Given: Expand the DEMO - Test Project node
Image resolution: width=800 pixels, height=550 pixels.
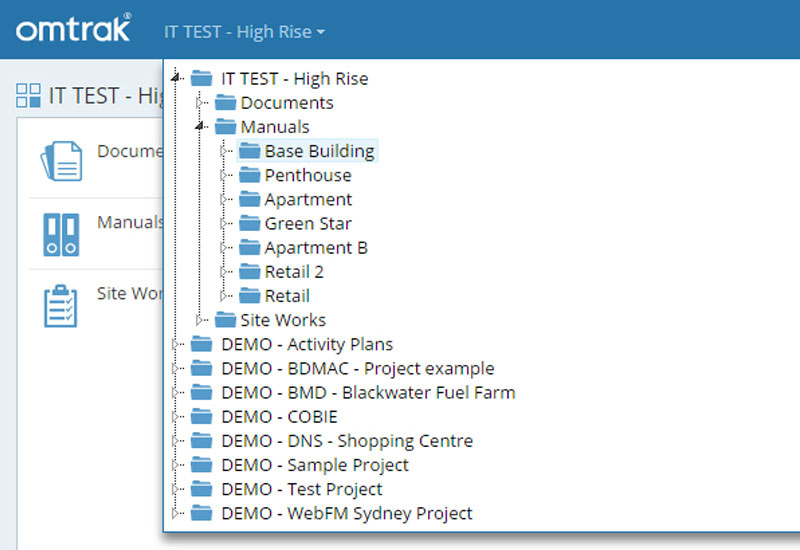Looking at the screenshot, I should pos(176,489).
